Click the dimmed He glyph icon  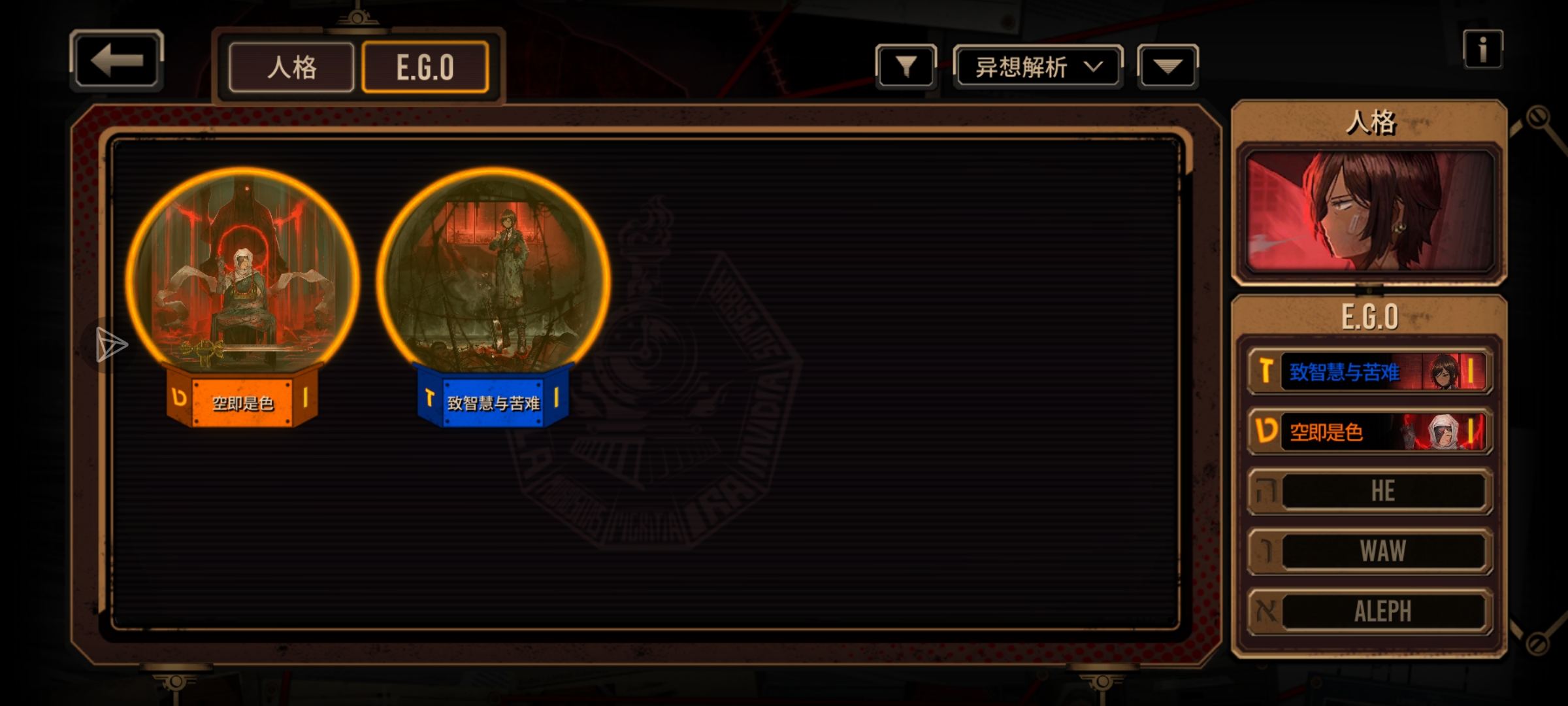click(x=1266, y=491)
